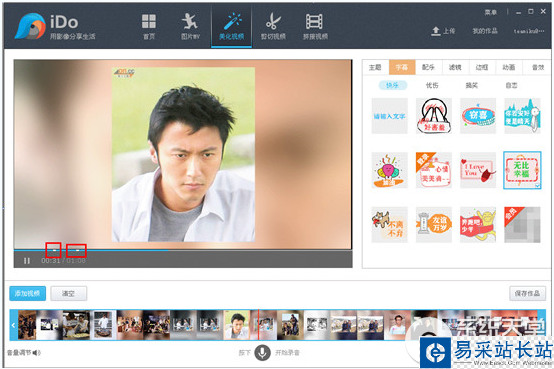Open the 菜单 menu in title bar
The height and width of the screenshot is (369, 554).
[490, 12]
